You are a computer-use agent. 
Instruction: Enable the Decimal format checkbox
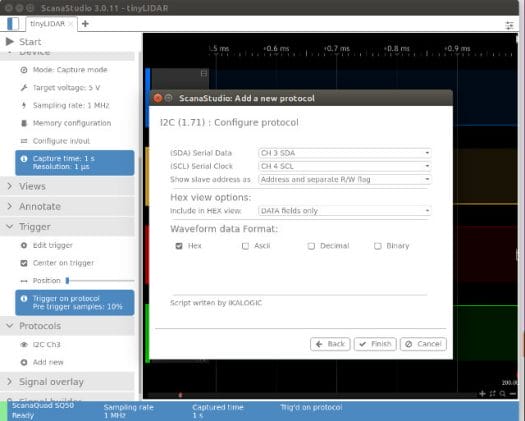click(x=311, y=246)
